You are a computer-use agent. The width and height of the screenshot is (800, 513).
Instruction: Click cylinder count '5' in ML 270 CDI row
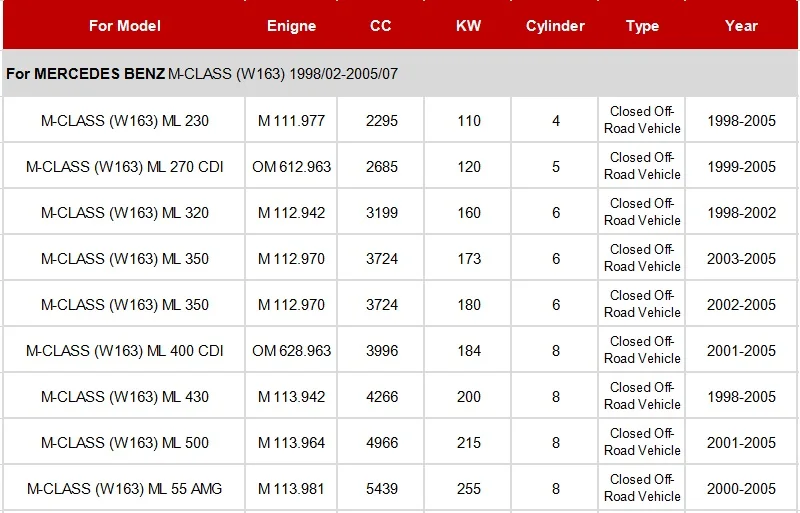tap(556, 166)
